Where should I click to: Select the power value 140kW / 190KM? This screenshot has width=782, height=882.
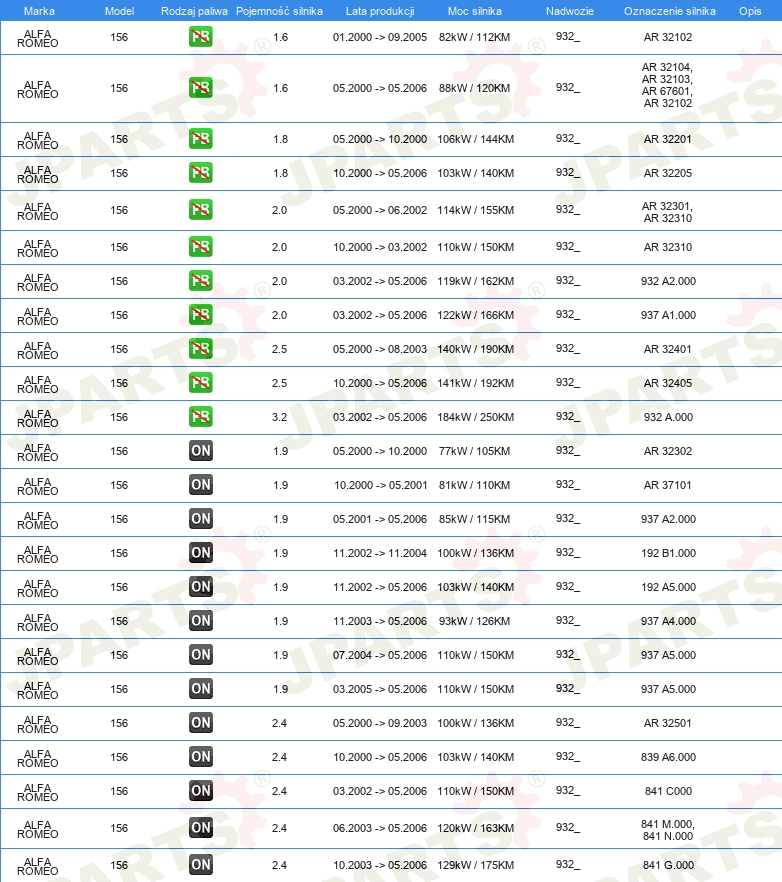tap(475, 349)
